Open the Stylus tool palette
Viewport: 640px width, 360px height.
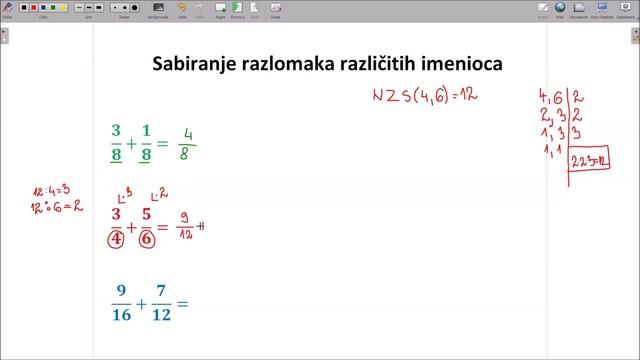click(7, 8)
